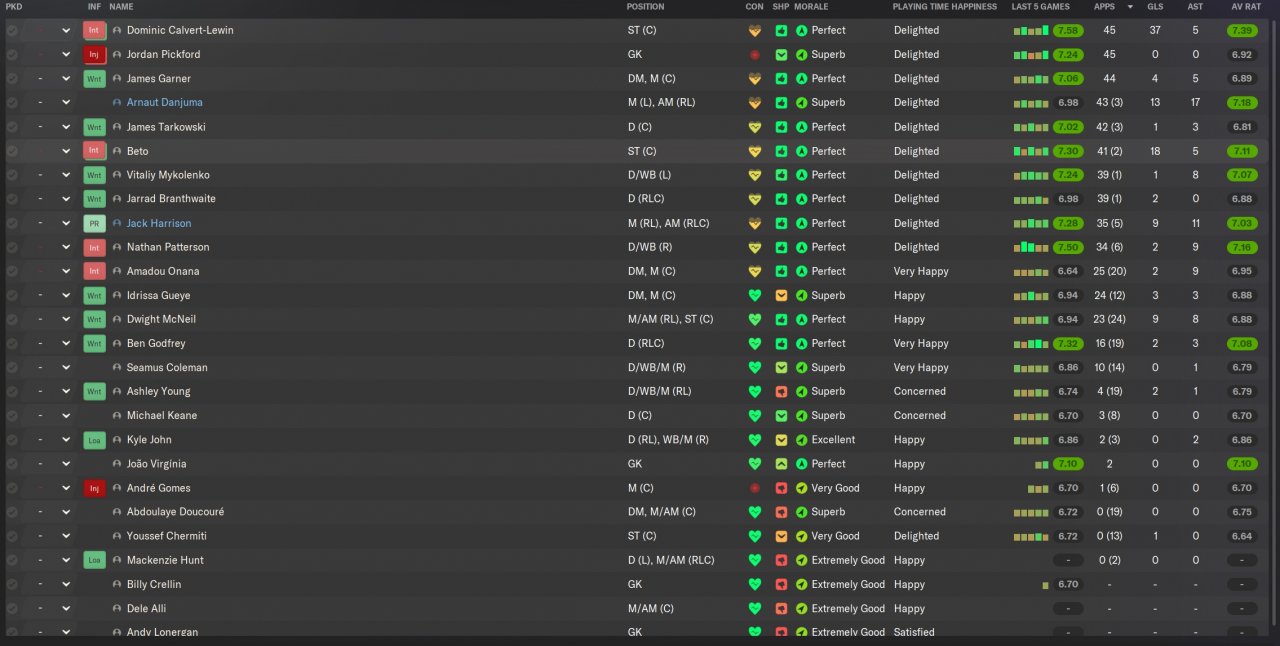Sort by the GLS column header
This screenshot has width=1280, height=646.
[x=1155, y=6]
